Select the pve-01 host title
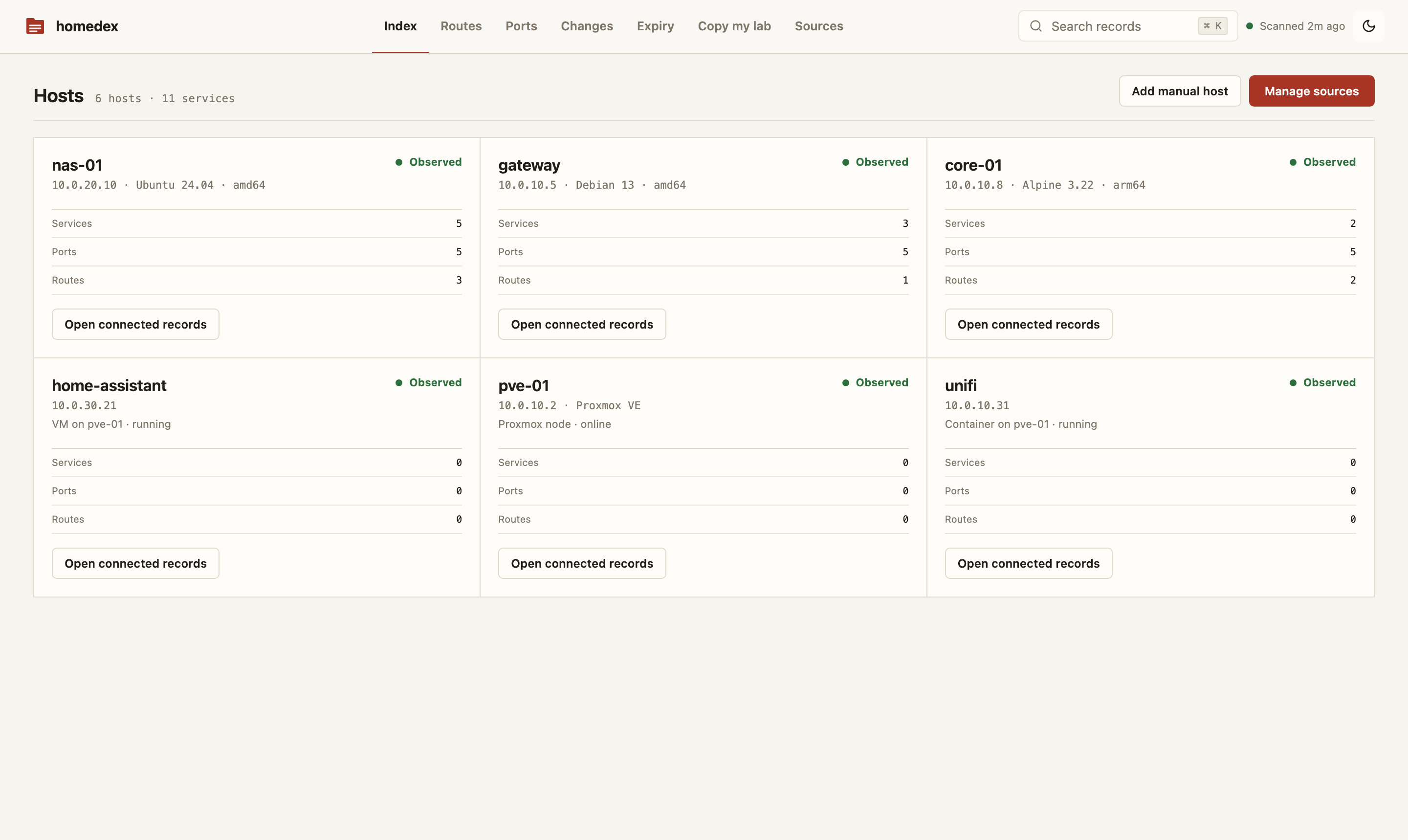1408x840 pixels. click(x=524, y=385)
